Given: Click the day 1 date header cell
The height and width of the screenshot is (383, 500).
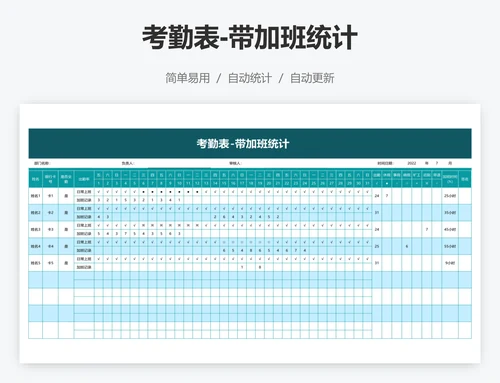Looking at the screenshot, I should [x=99, y=183].
